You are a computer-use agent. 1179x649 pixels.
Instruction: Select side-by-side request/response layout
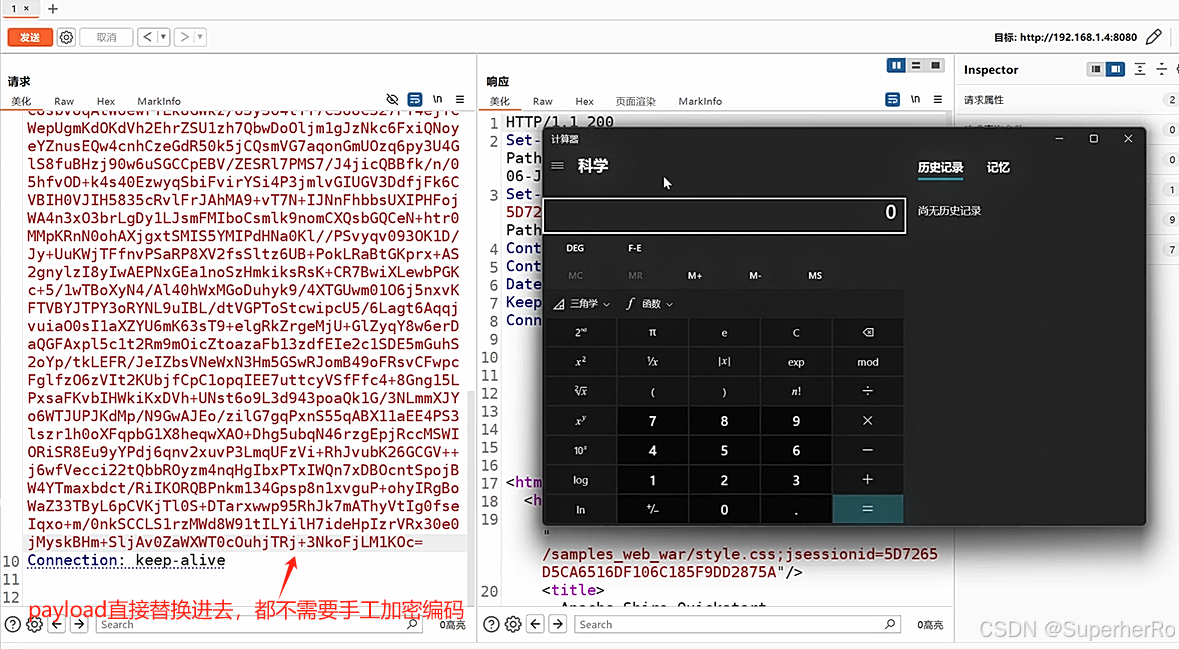896,66
